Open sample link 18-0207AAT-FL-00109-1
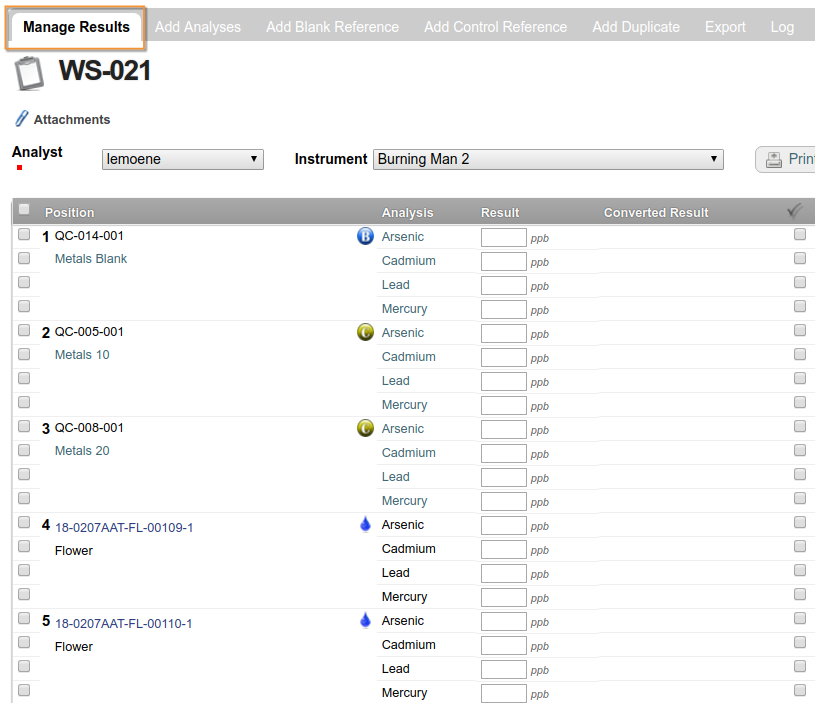 [124, 528]
